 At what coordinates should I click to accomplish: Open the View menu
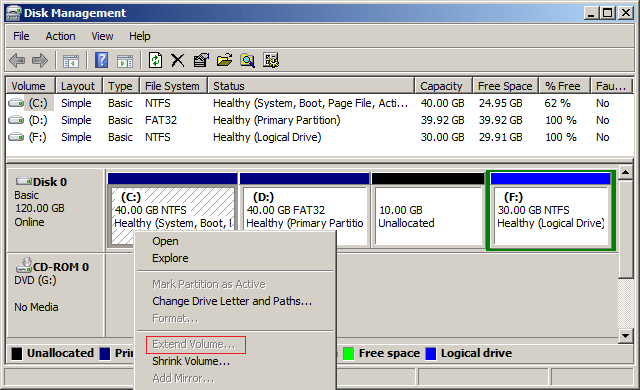coord(102,36)
